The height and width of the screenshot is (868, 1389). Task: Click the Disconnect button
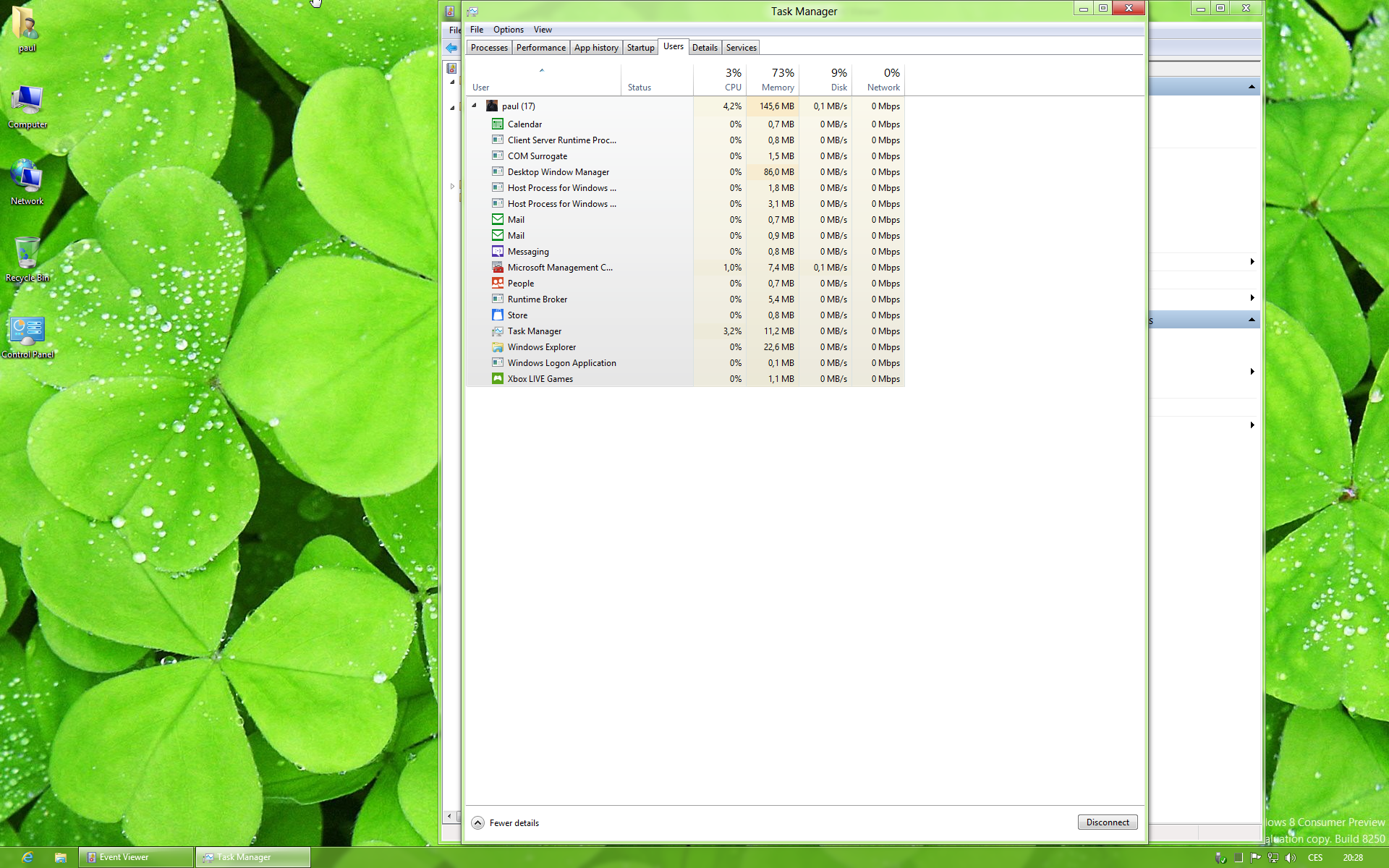tap(1108, 822)
